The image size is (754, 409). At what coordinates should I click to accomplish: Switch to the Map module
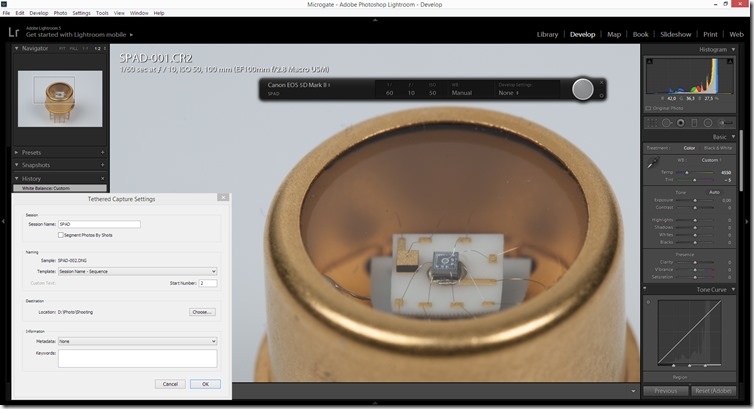pos(614,35)
